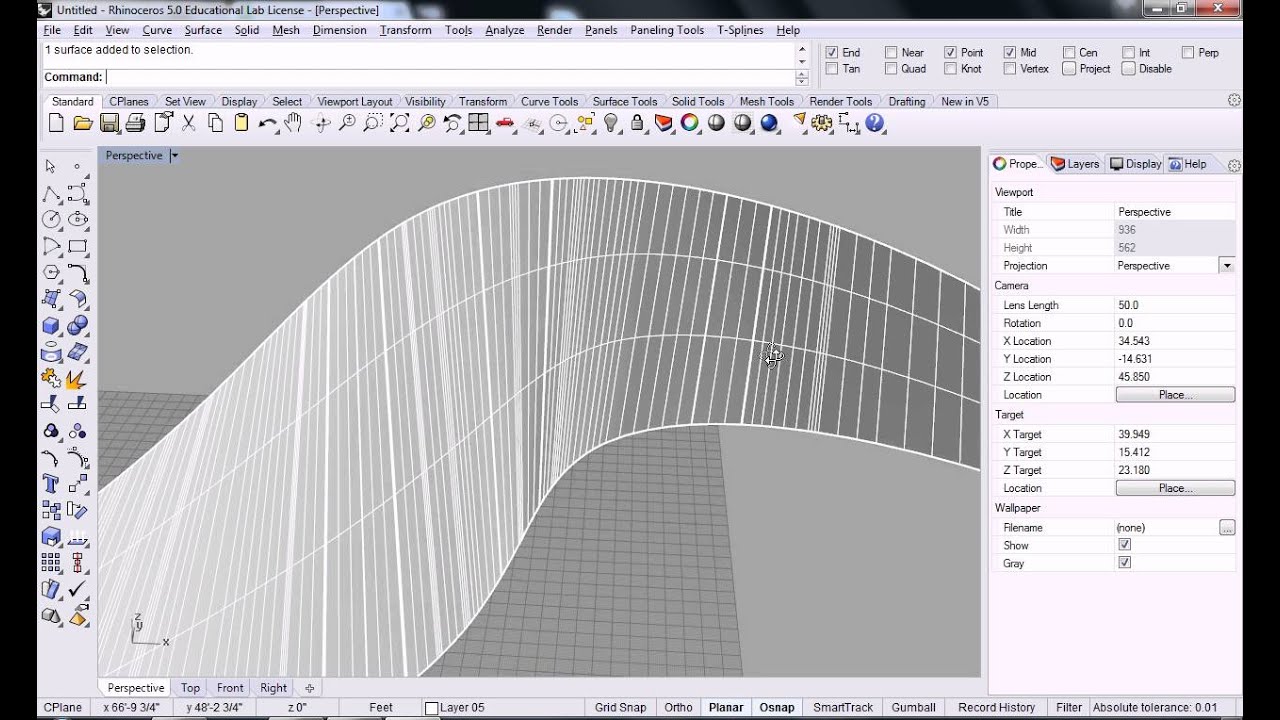The height and width of the screenshot is (720, 1280).
Task: Switch to the Top viewport tab
Action: point(190,688)
